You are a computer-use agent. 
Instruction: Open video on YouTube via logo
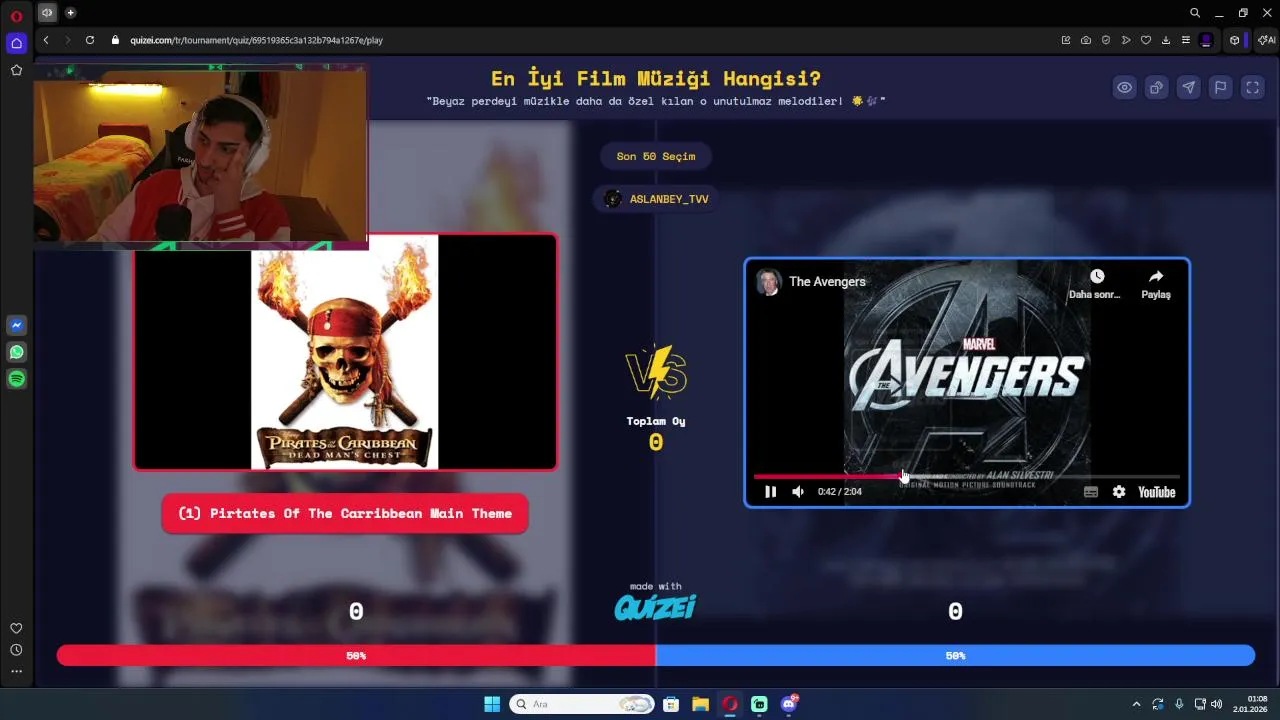pyautogui.click(x=1156, y=492)
